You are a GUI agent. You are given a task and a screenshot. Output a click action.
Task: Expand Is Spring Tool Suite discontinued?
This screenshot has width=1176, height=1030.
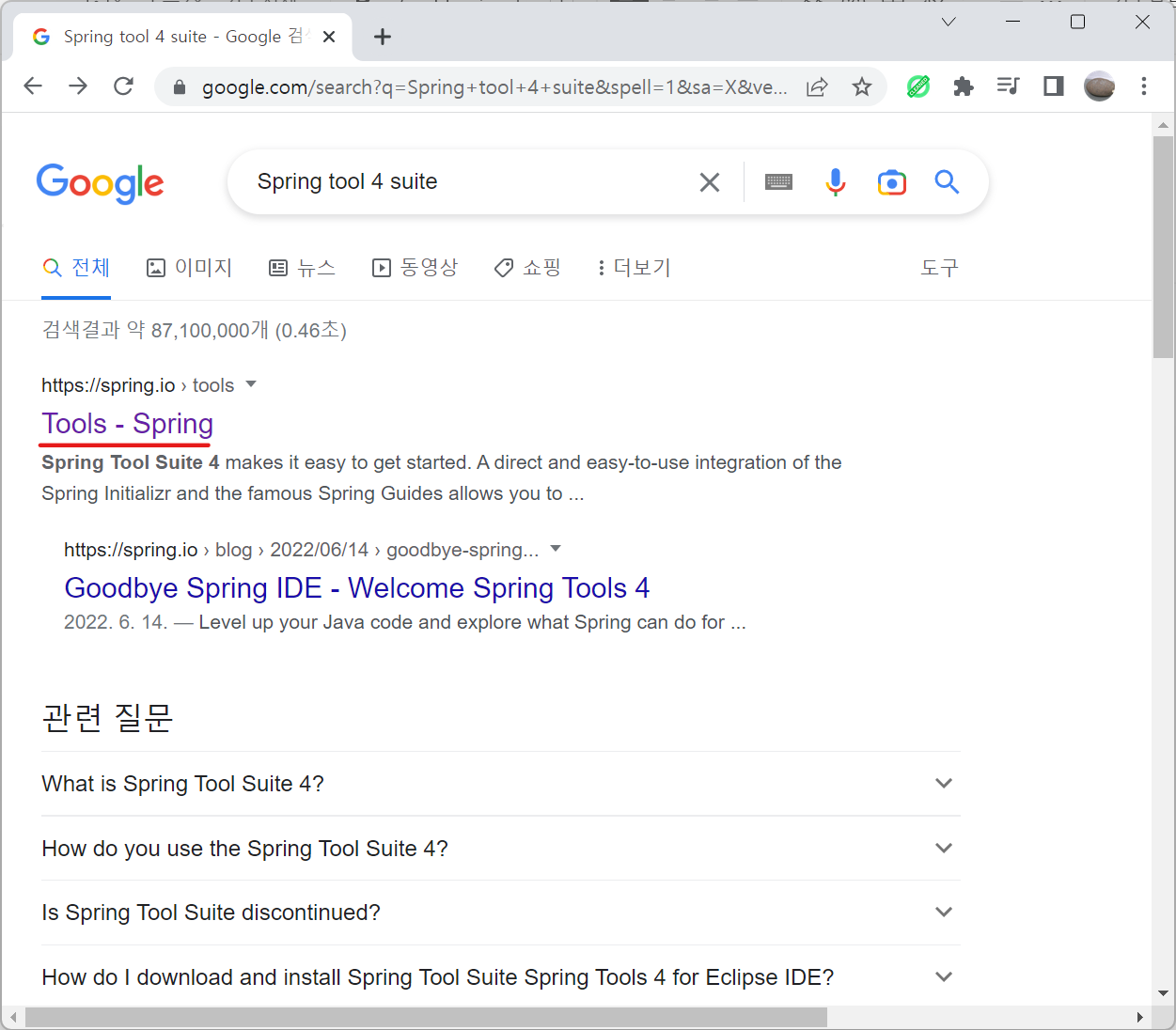501,913
